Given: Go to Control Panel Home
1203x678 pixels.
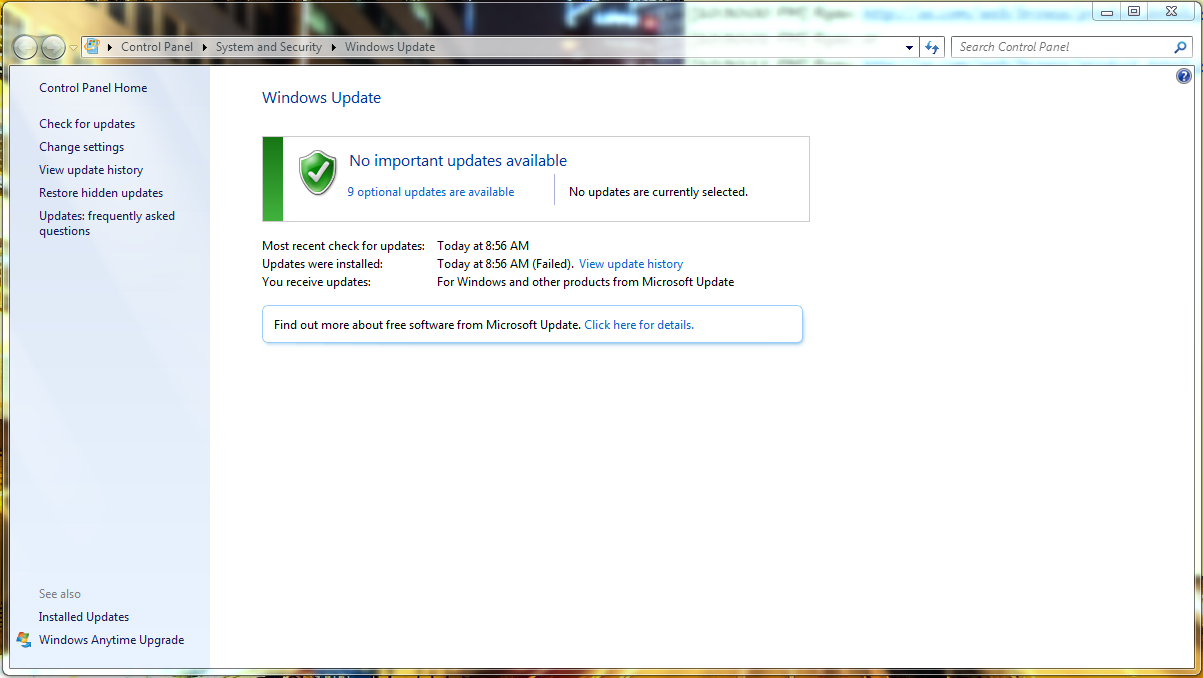Looking at the screenshot, I should (x=93, y=88).
